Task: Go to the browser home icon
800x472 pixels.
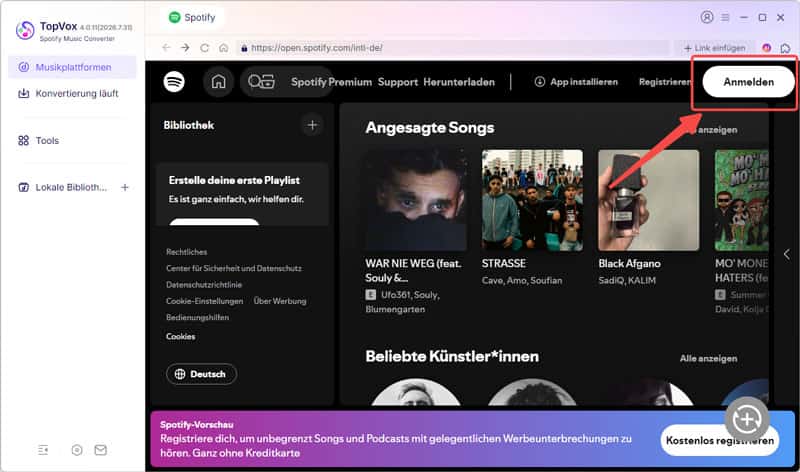Action: (x=223, y=47)
